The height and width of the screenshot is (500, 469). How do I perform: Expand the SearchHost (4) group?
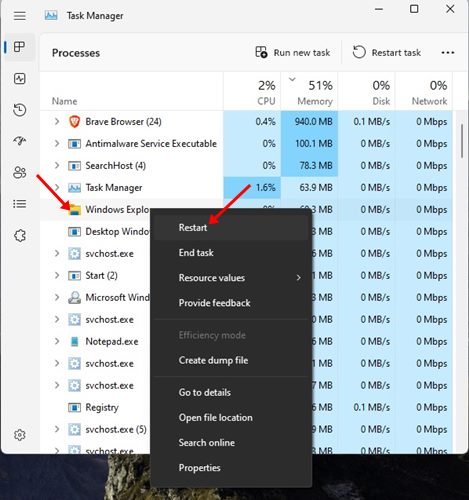pos(57,166)
